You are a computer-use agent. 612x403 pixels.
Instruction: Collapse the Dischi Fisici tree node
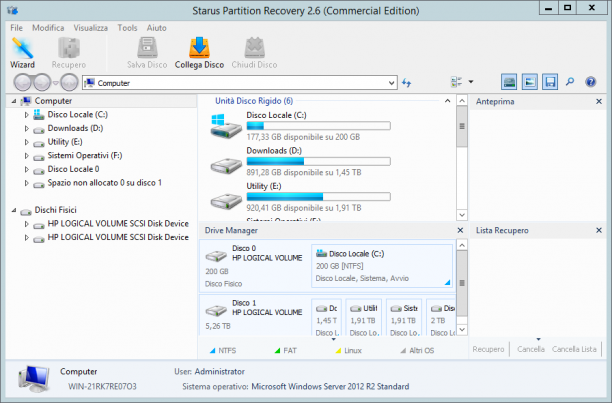point(14,210)
